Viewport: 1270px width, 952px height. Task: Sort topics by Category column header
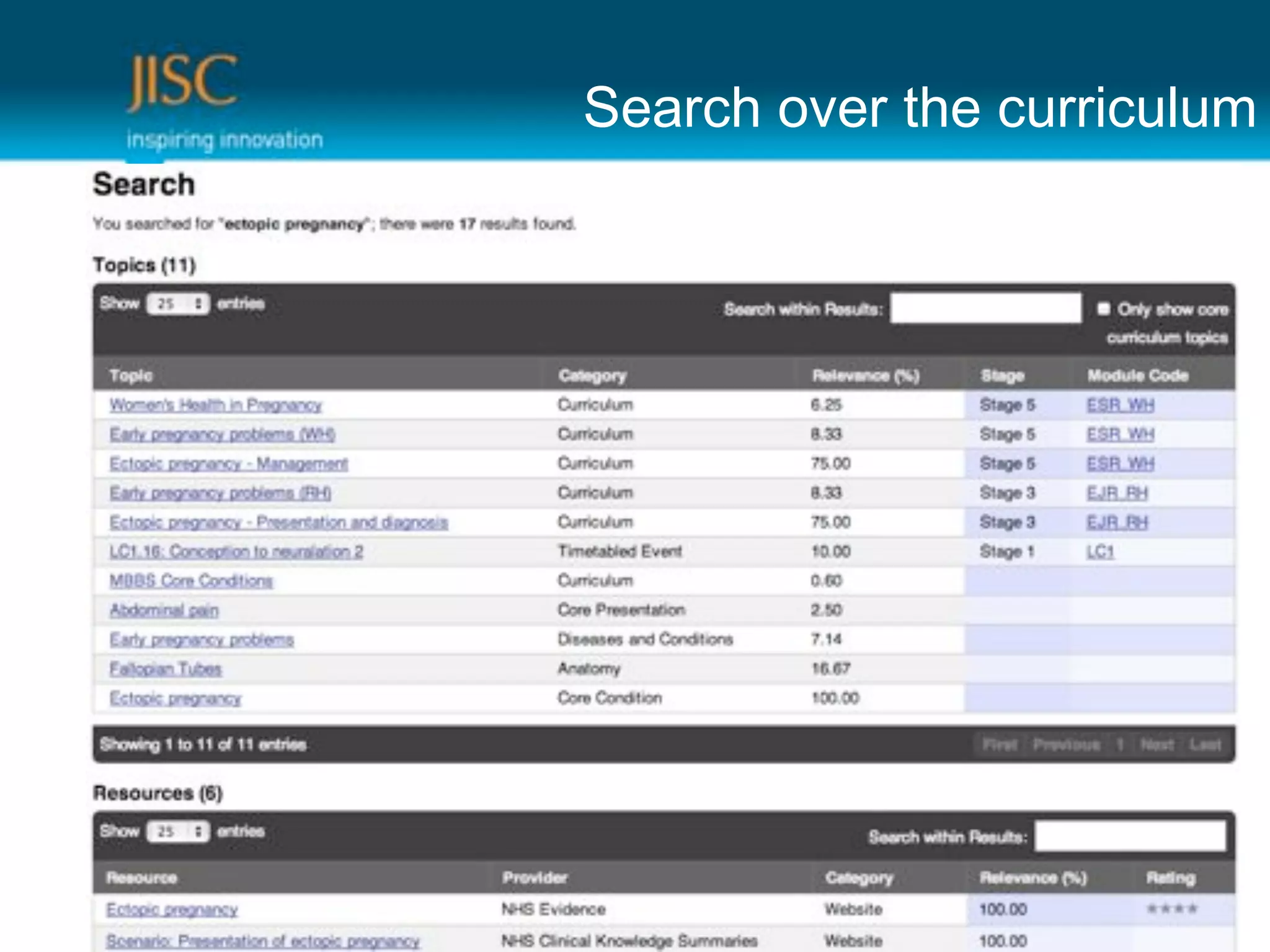point(592,376)
